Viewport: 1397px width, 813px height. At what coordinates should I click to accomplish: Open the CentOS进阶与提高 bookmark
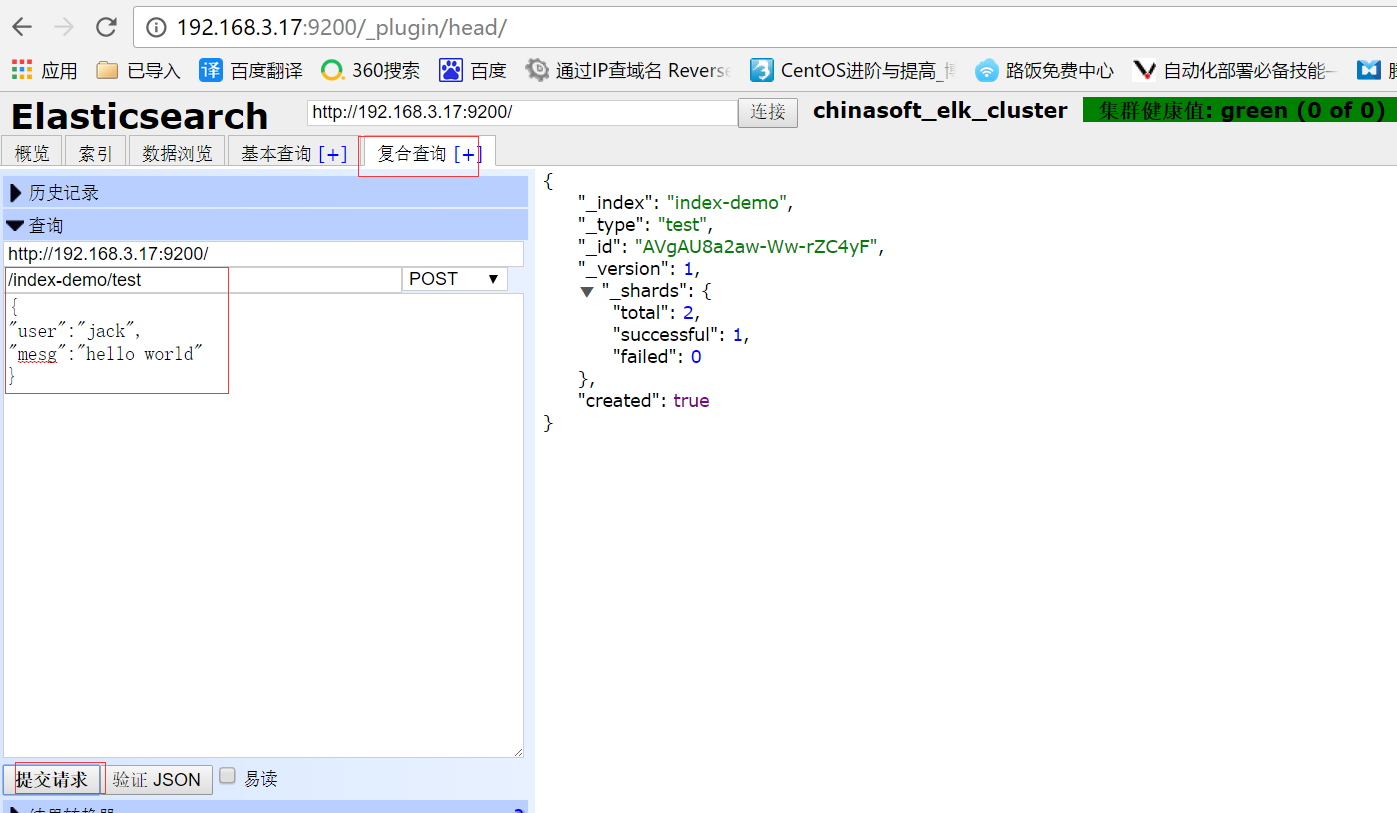pyautogui.click(x=852, y=70)
